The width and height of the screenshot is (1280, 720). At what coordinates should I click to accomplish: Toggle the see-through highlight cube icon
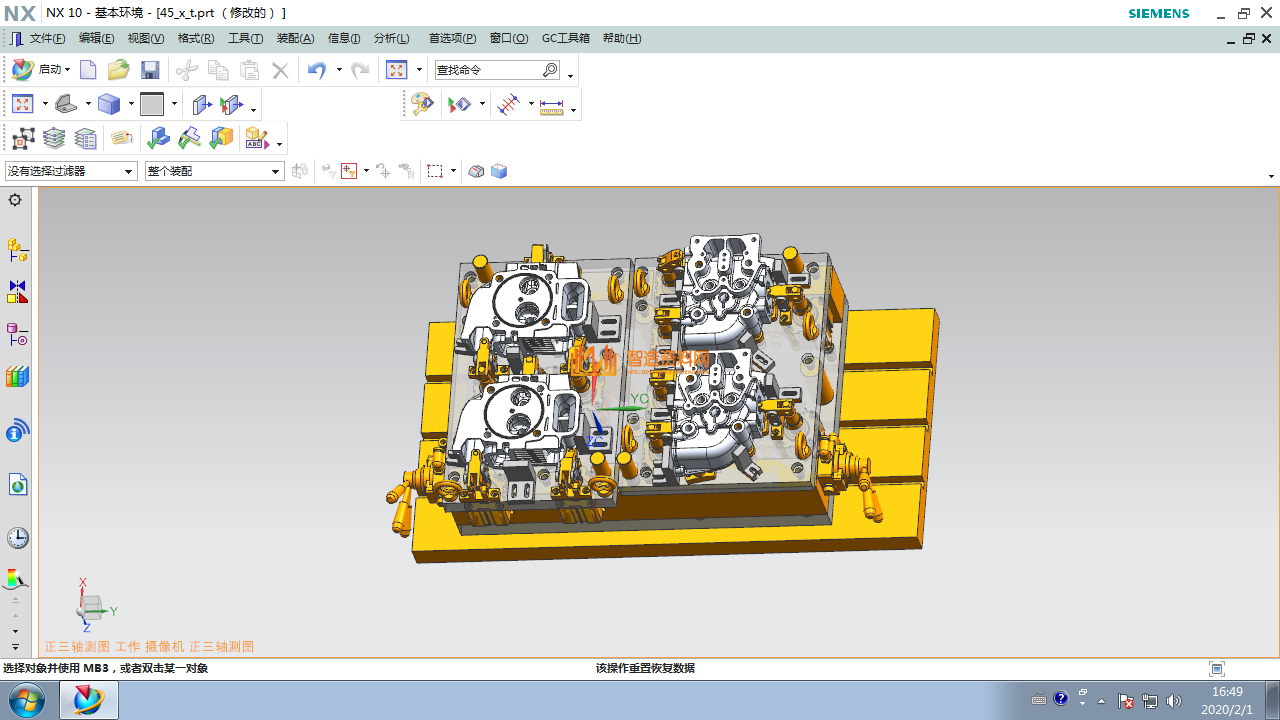pyautogui.click(x=499, y=171)
